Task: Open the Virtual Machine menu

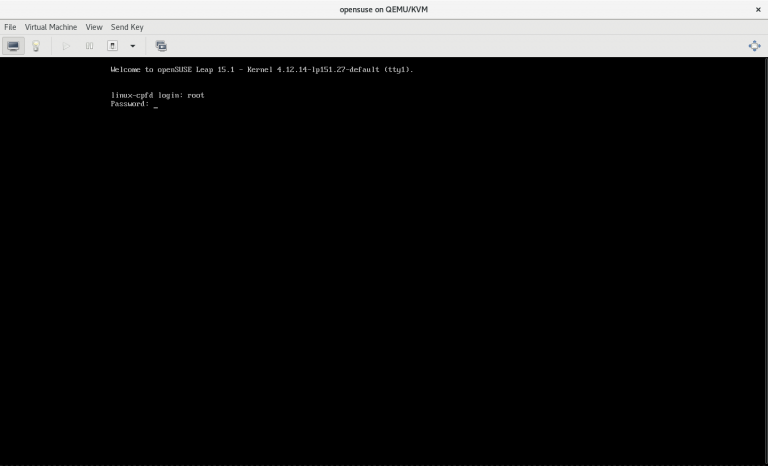Action: tap(51, 27)
